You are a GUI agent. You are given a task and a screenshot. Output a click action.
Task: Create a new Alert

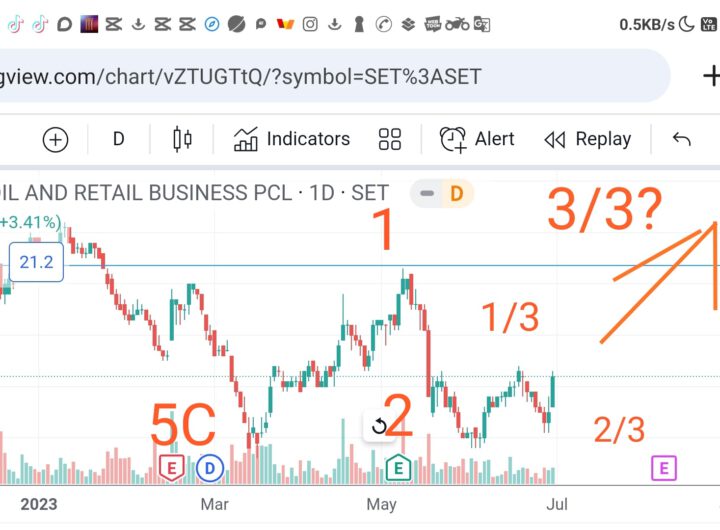coord(477,139)
